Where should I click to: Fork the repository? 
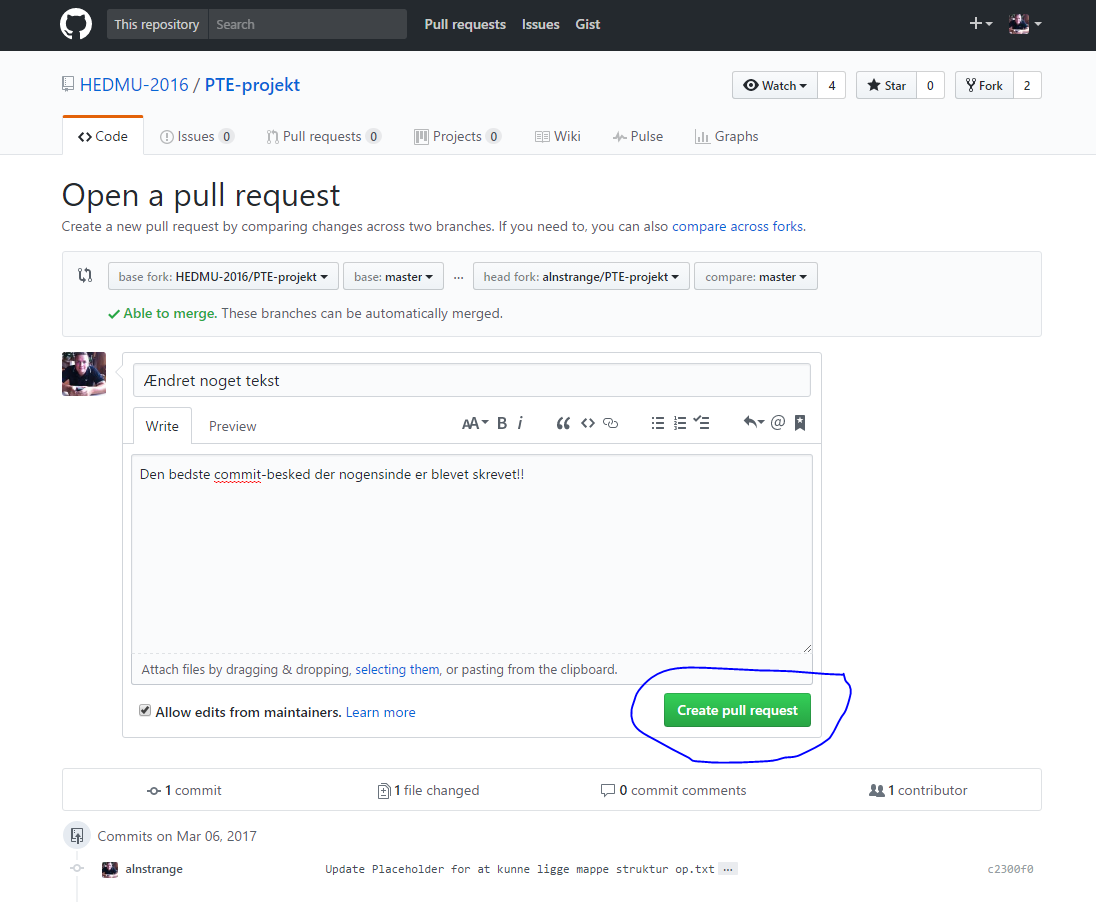984,85
